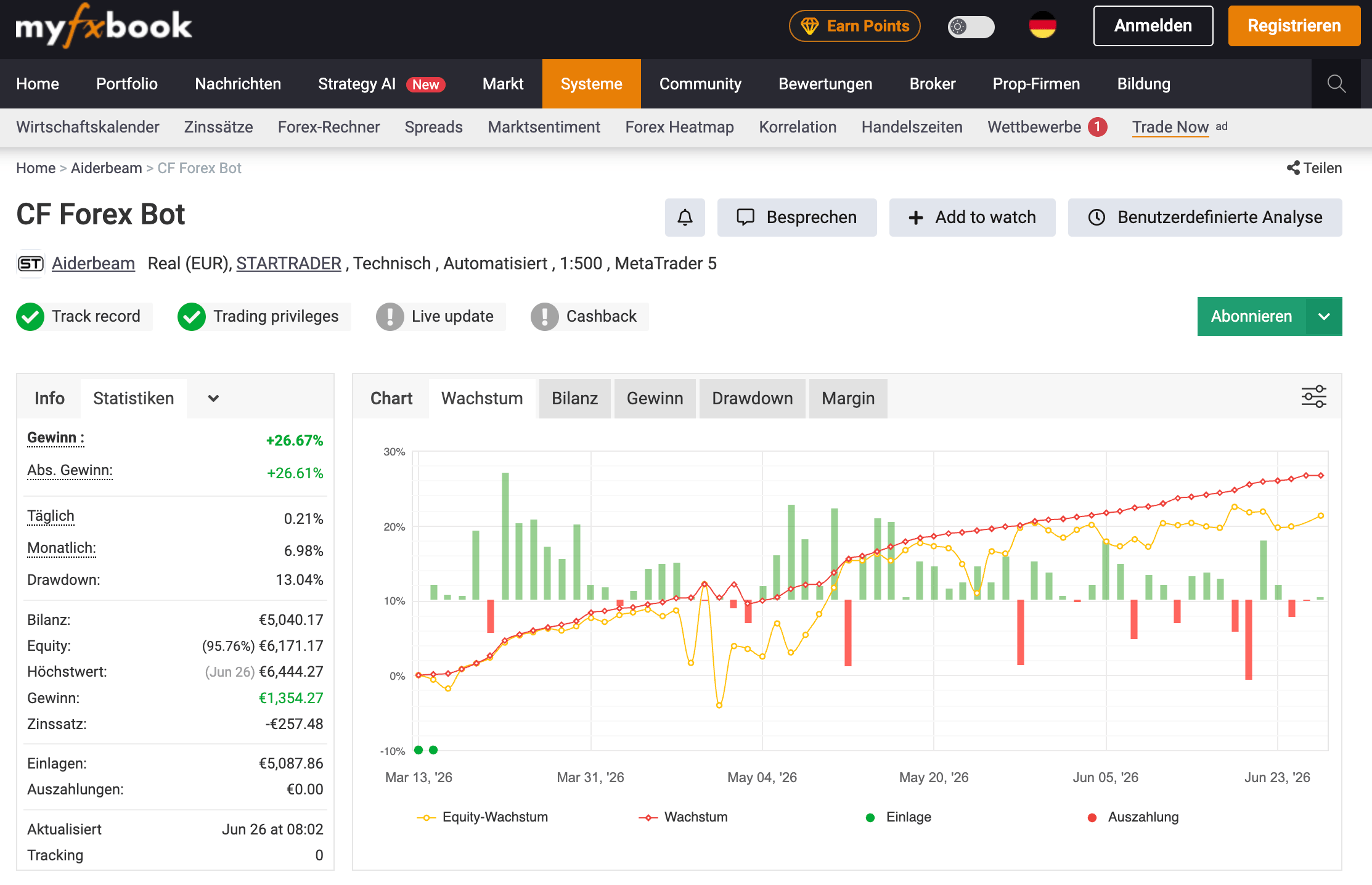Viewport: 1372px width, 885px height.
Task: Click the search magnifier icon
Action: (1336, 84)
